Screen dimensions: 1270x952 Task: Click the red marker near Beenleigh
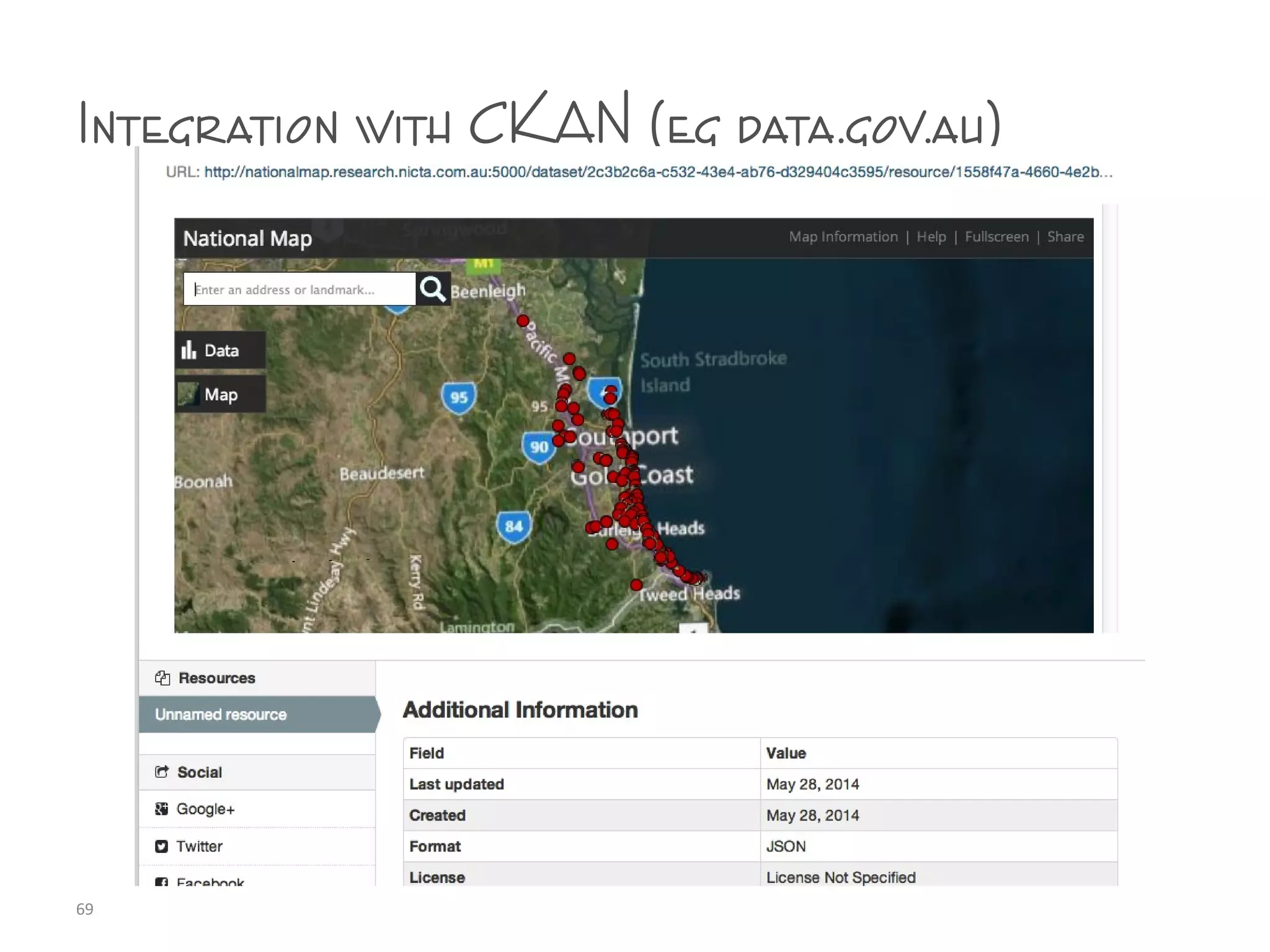523,321
